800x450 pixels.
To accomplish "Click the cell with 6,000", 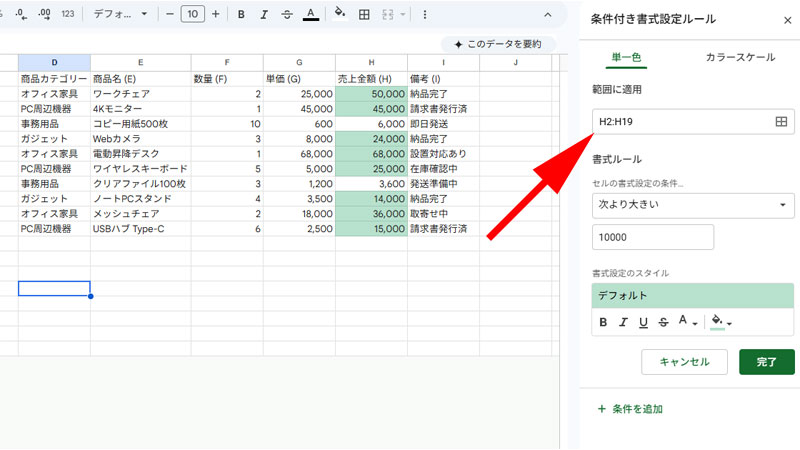I will (371, 124).
